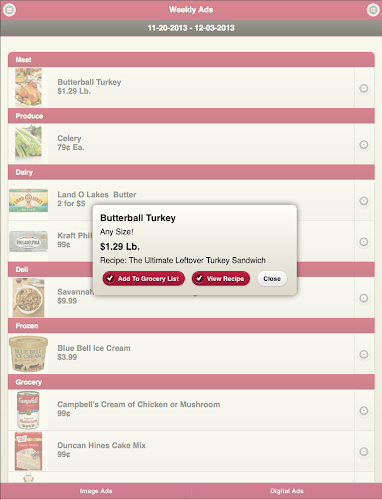Tap the circle icon for Duncan Hines Cake Mix
The image size is (382, 500).
point(364,452)
